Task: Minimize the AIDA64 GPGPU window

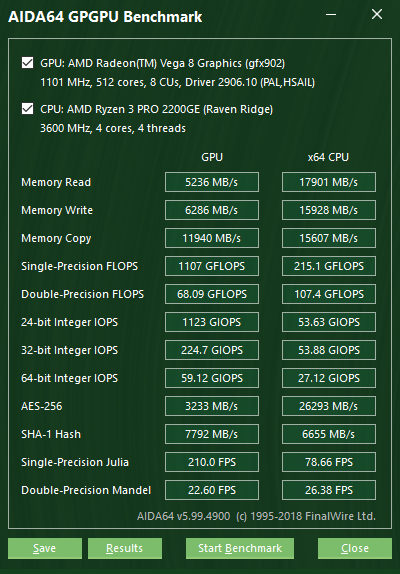Action: (x=331, y=15)
